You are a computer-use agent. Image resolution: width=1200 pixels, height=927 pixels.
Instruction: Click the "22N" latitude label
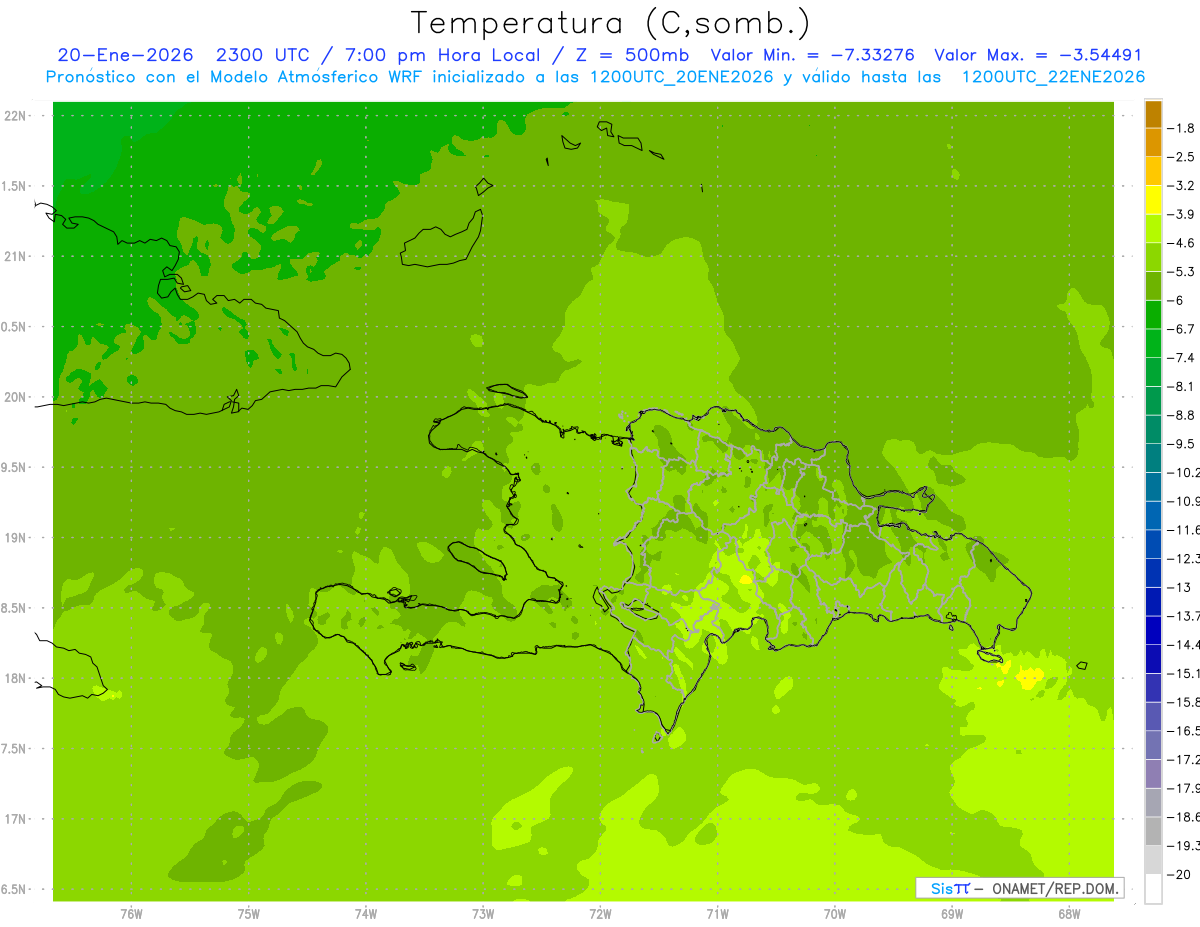15,116
